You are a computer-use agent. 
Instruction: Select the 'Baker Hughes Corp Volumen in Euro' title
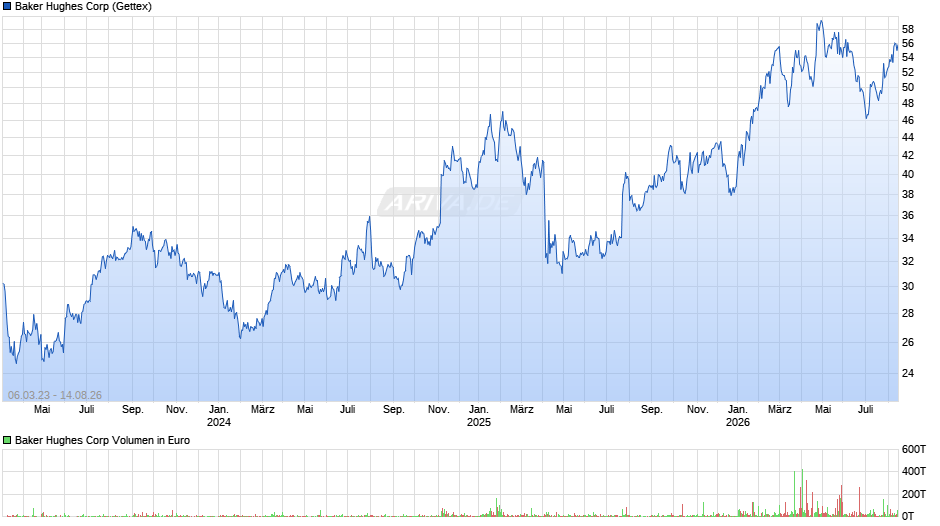coord(102,440)
